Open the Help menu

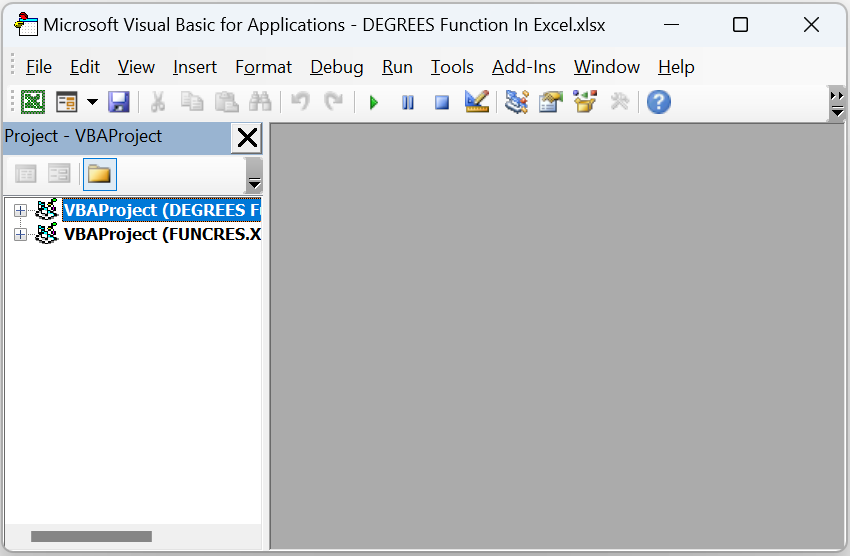676,67
